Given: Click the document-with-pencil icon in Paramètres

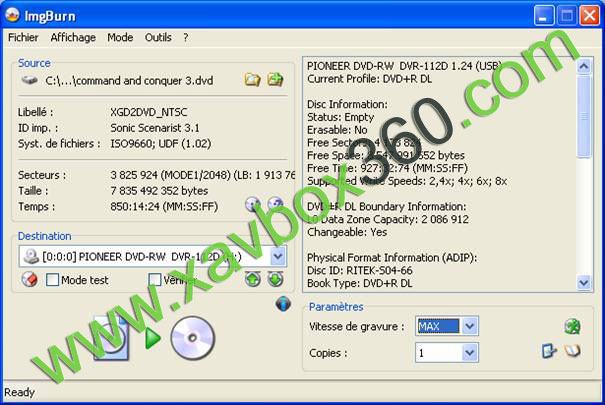Looking at the screenshot, I should tap(549, 351).
